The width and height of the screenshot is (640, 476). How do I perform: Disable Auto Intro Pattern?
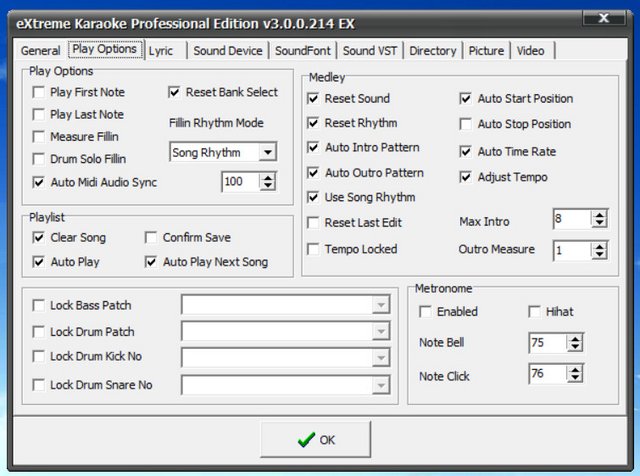(x=313, y=147)
